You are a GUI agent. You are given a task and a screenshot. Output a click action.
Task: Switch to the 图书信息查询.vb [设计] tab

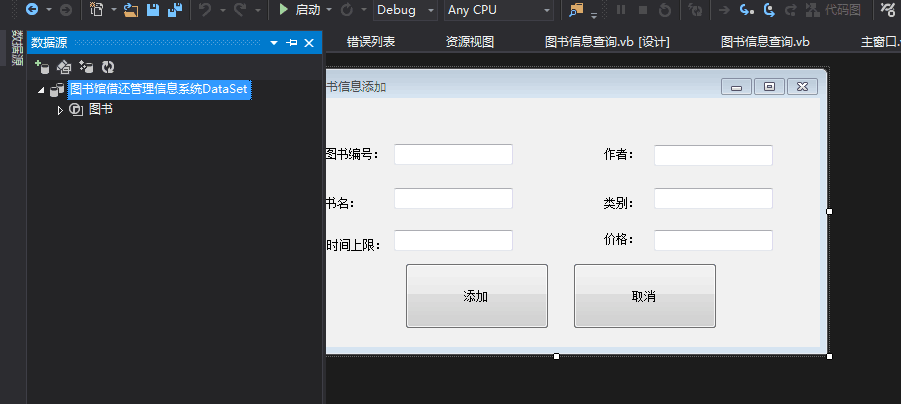pyautogui.click(x=607, y=42)
